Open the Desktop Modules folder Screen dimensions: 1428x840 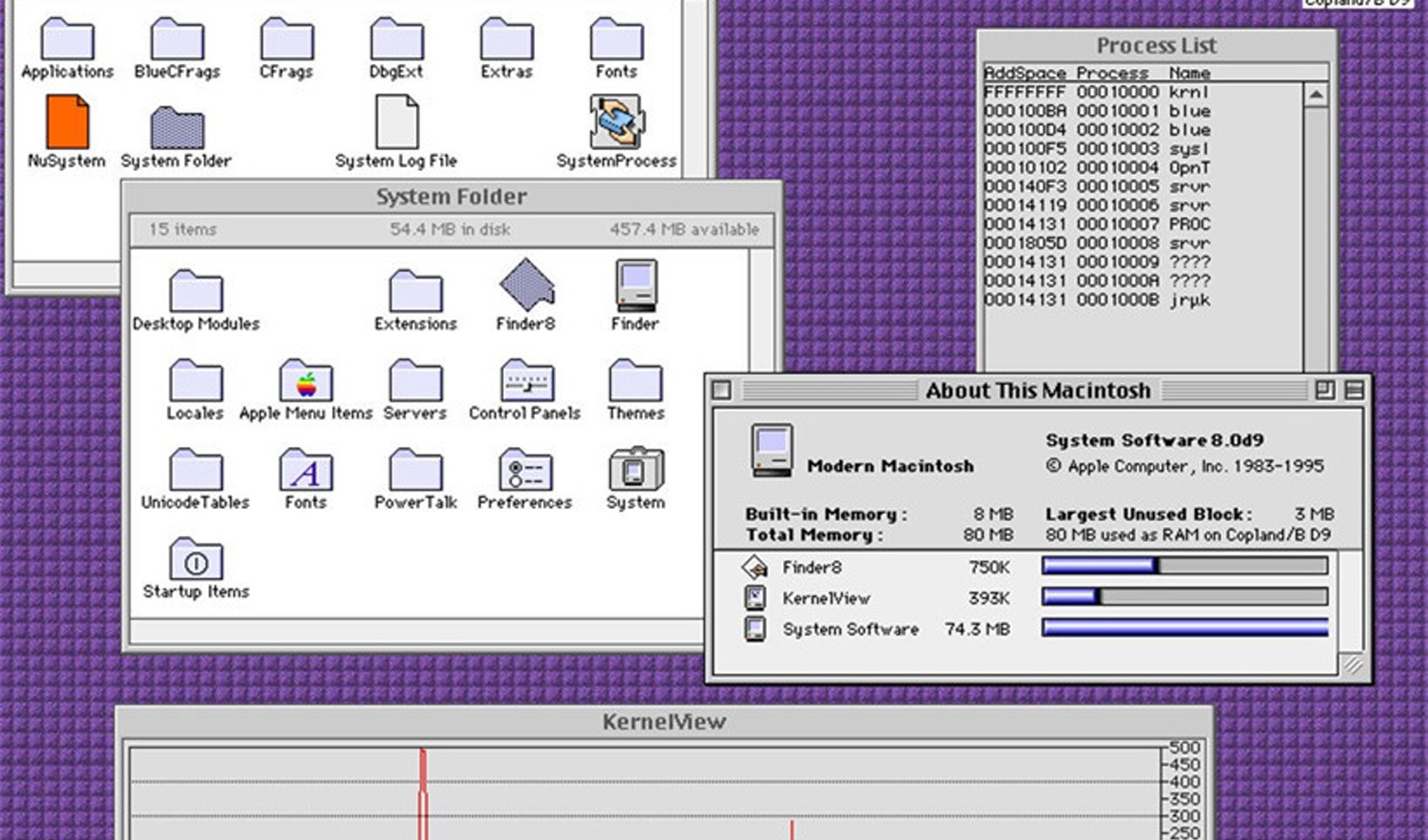point(196,291)
